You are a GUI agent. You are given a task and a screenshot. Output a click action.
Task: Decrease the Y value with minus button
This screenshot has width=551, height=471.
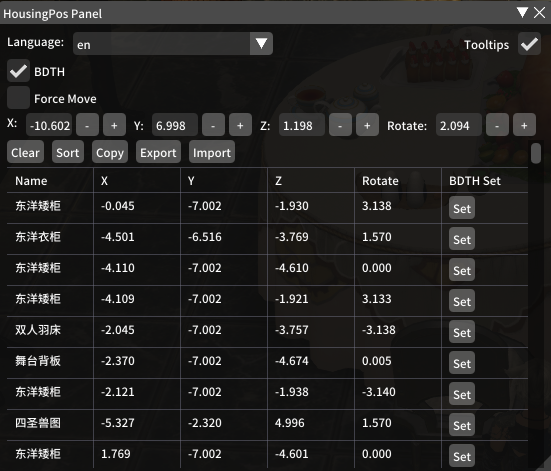click(x=213, y=125)
